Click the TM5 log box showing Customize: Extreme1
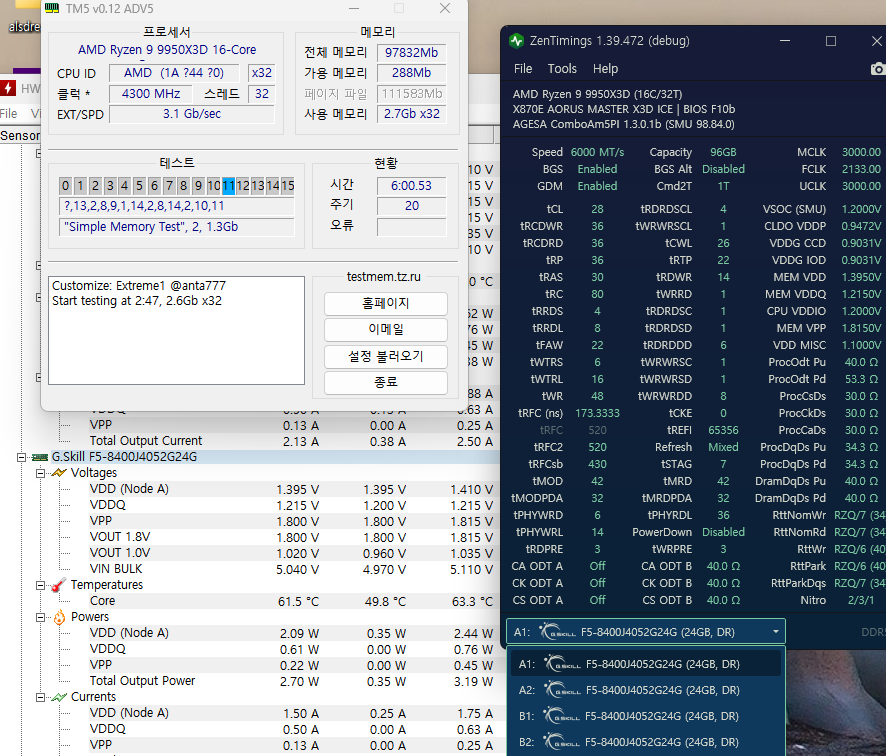886x756 pixels. (x=176, y=331)
